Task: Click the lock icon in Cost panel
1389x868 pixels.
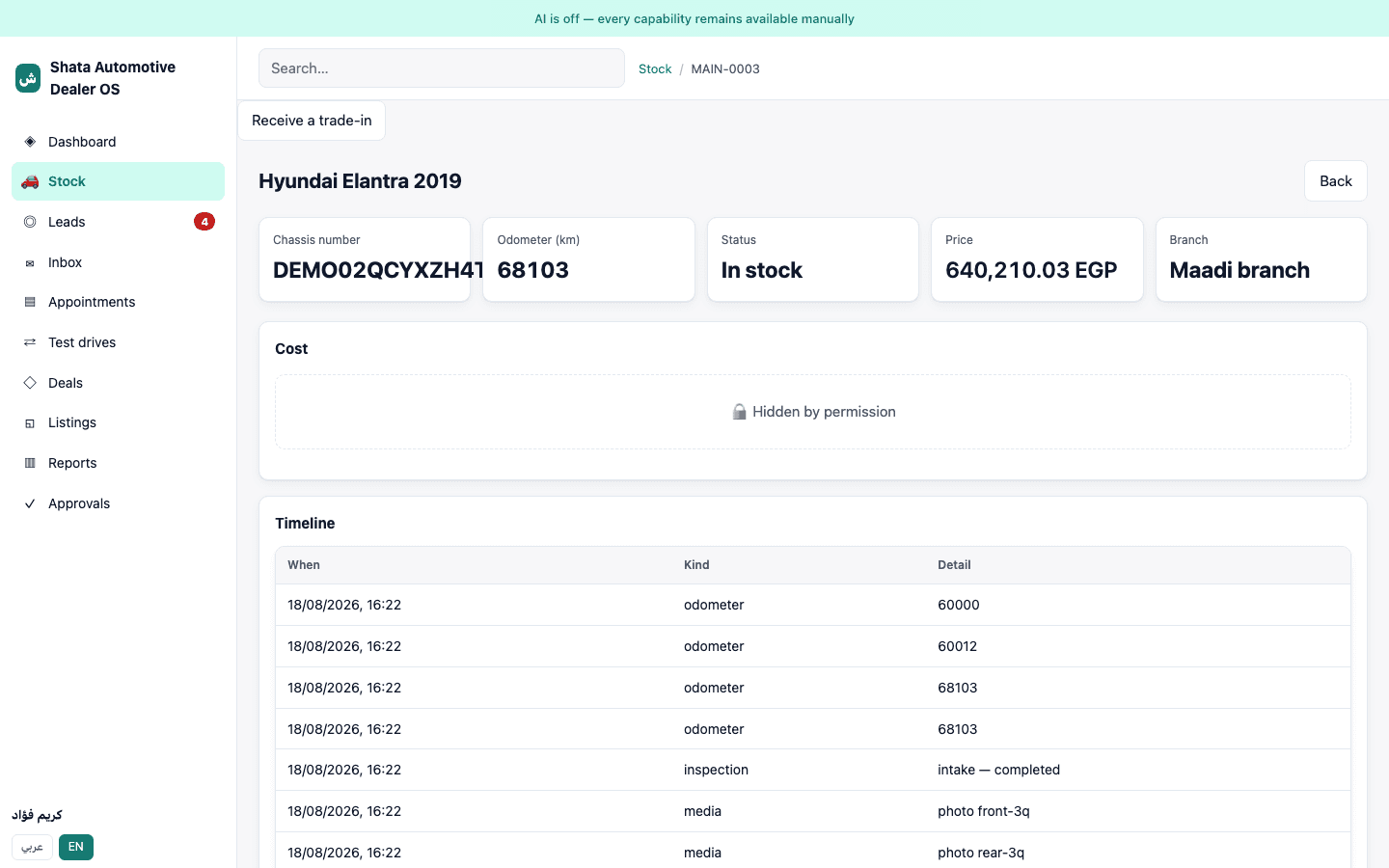Action: pos(739,412)
